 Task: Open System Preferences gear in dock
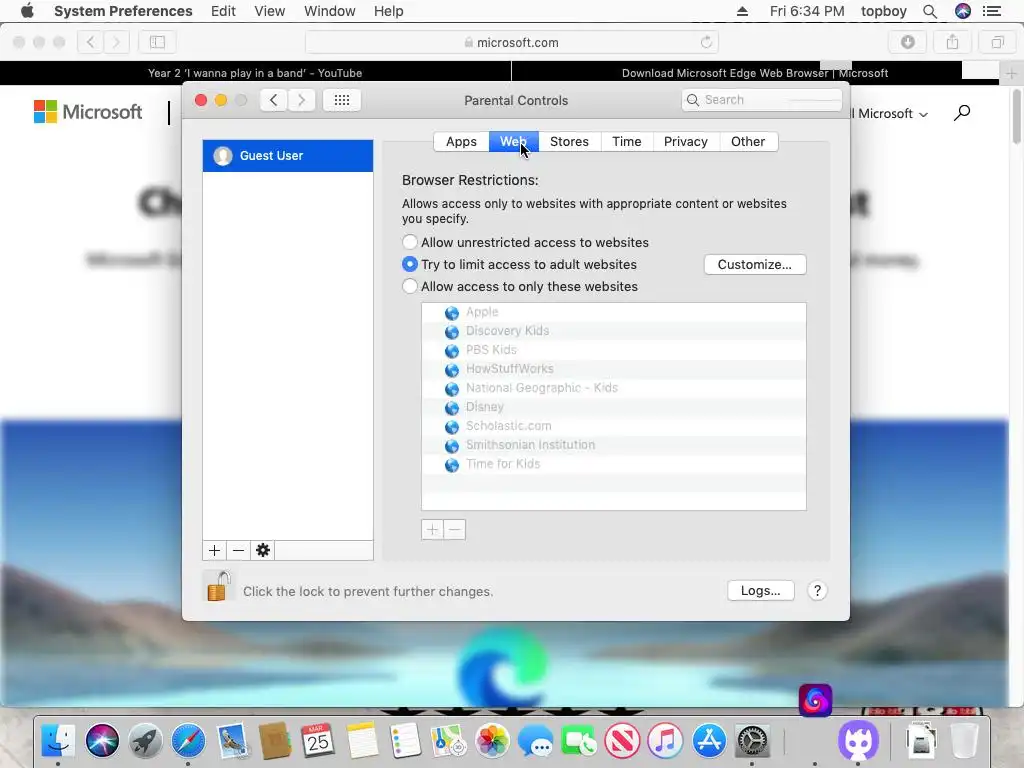[752, 741]
